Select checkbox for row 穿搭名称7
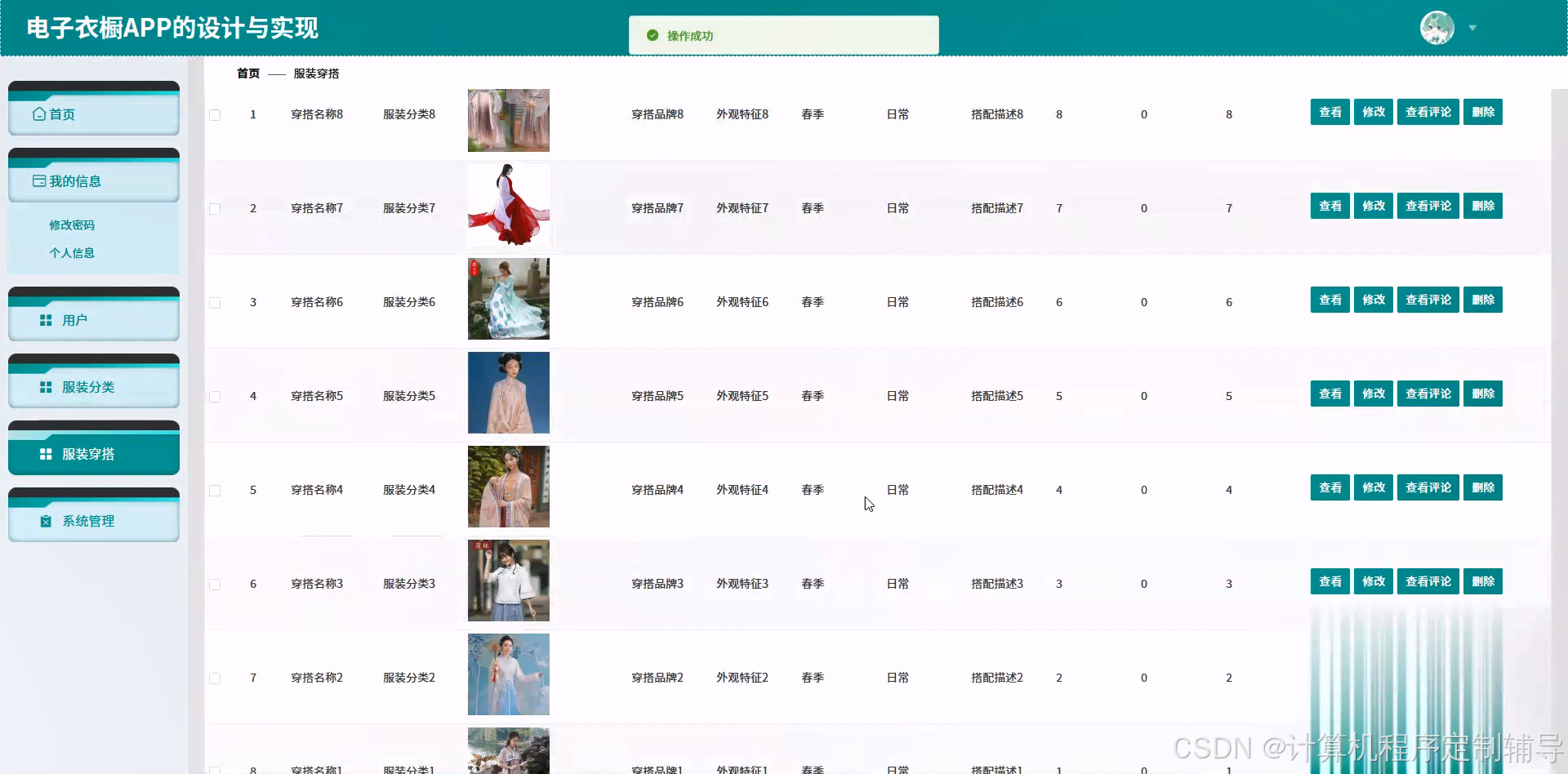Viewport: 1568px width, 774px height. click(x=215, y=209)
